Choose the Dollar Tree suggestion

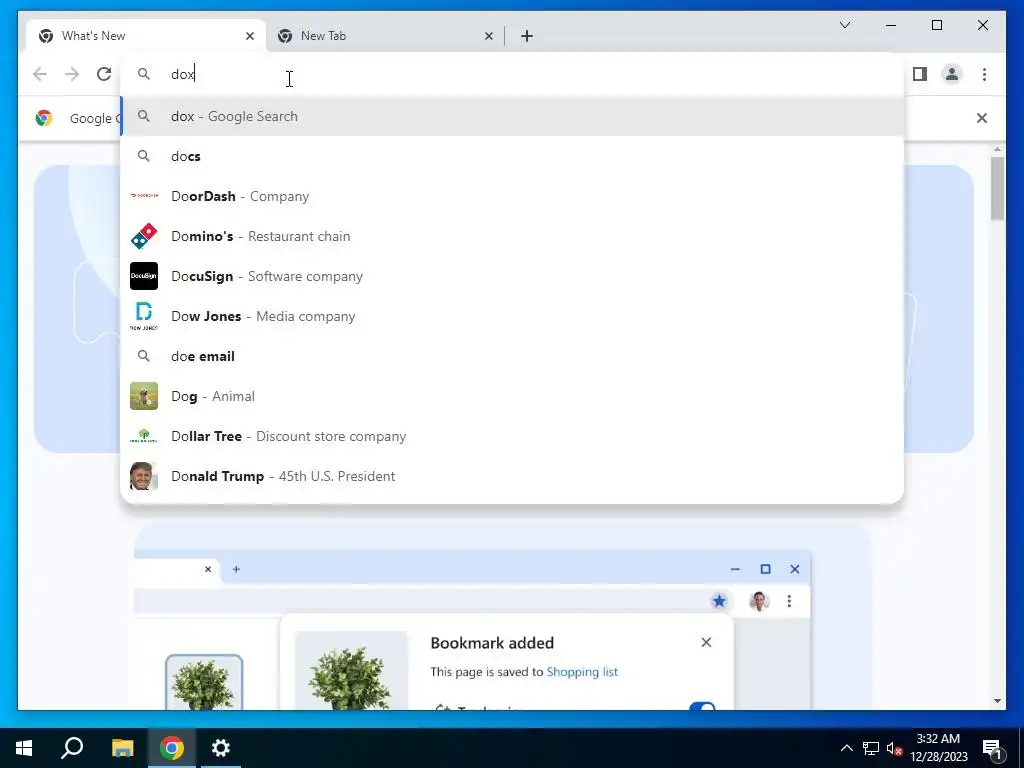(512, 436)
